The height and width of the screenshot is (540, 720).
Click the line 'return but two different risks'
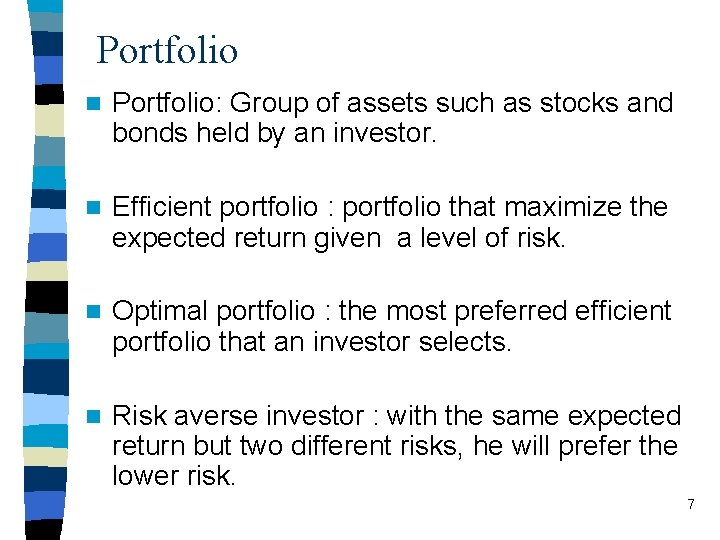coord(287,446)
